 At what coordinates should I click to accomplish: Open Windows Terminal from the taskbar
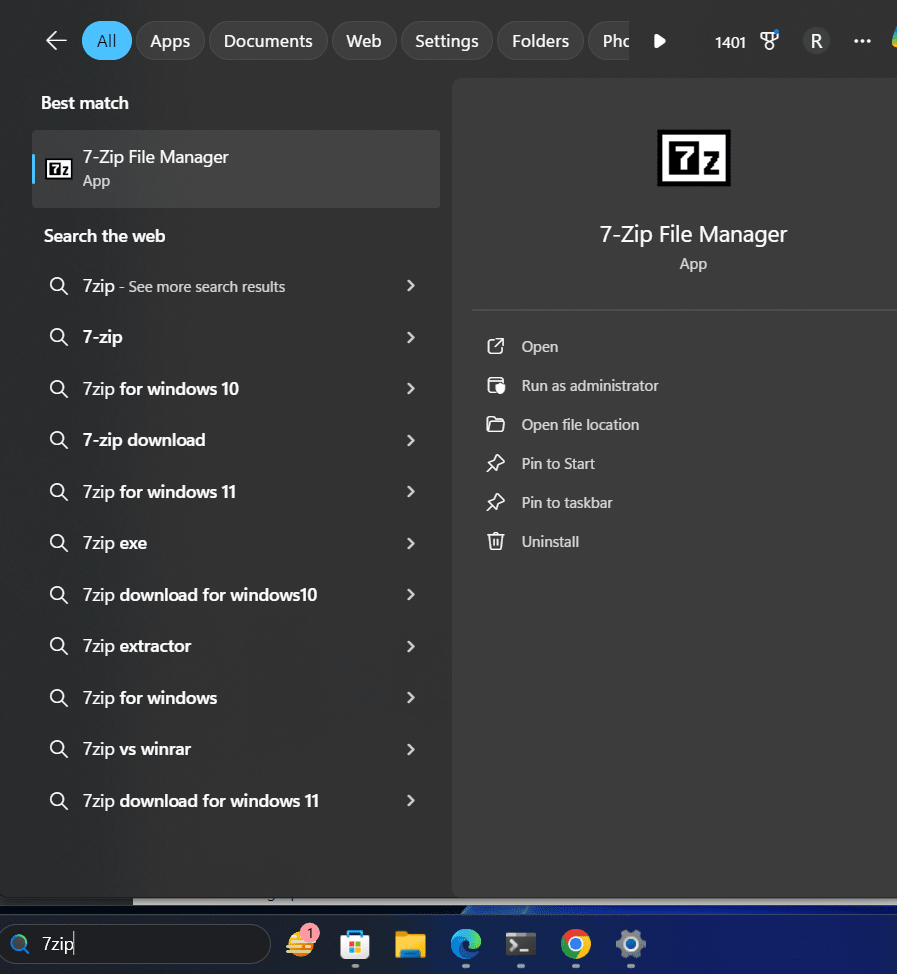[520, 943]
